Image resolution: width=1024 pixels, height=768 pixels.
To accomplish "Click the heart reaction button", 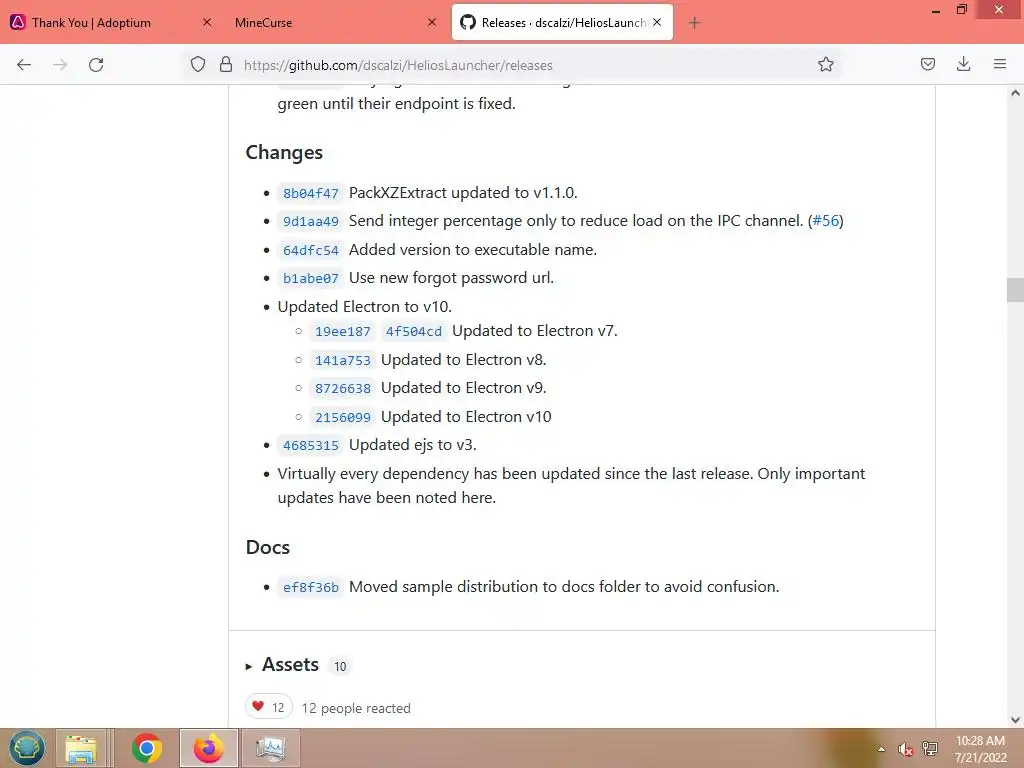I will pyautogui.click(x=268, y=707).
